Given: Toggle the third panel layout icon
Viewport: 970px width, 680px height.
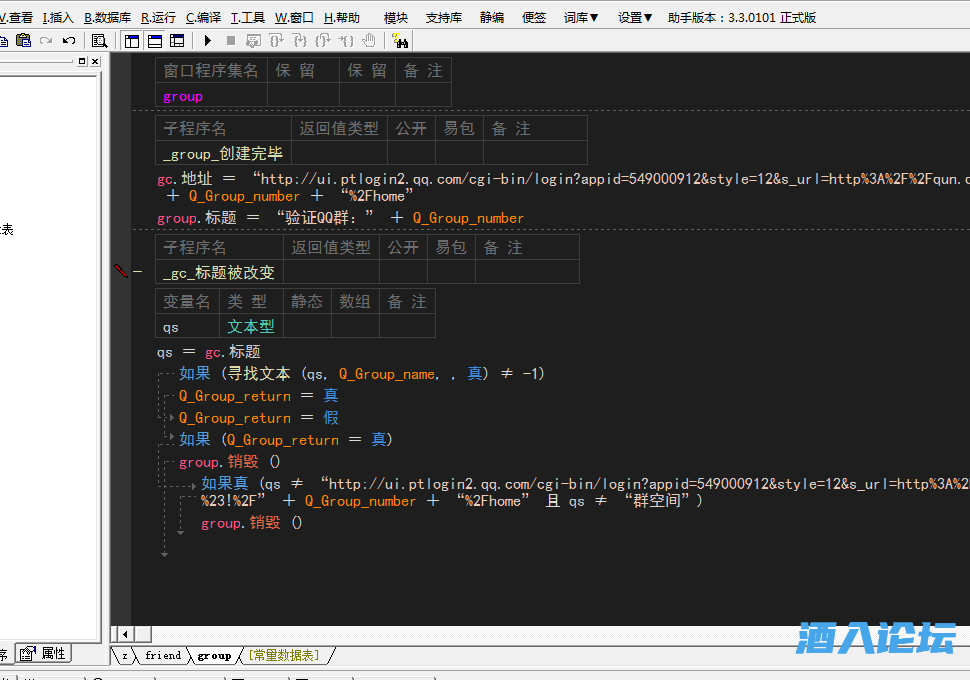Looking at the screenshot, I should 177,41.
